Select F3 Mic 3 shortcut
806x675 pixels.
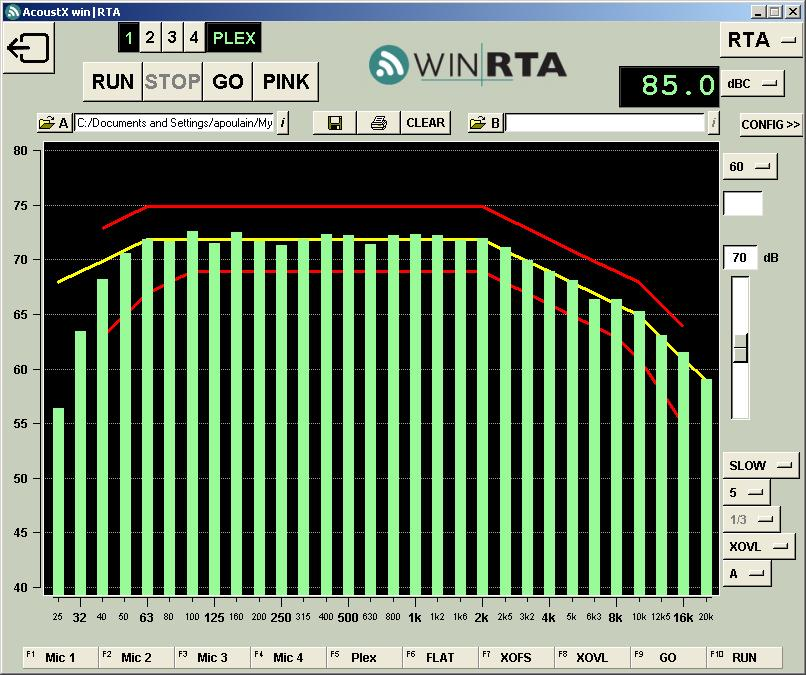[x=212, y=657]
